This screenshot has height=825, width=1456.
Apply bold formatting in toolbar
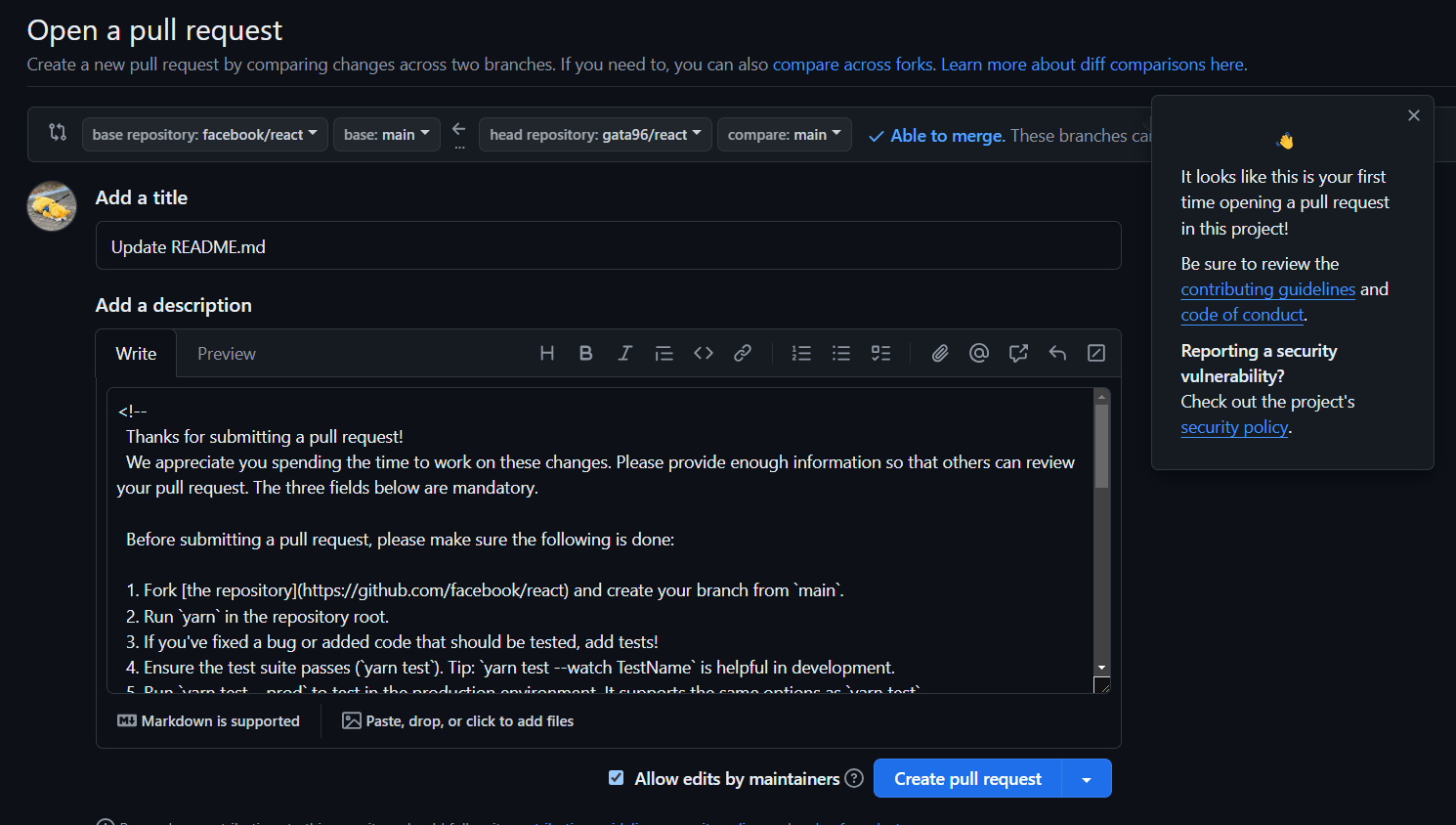pos(585,353)
